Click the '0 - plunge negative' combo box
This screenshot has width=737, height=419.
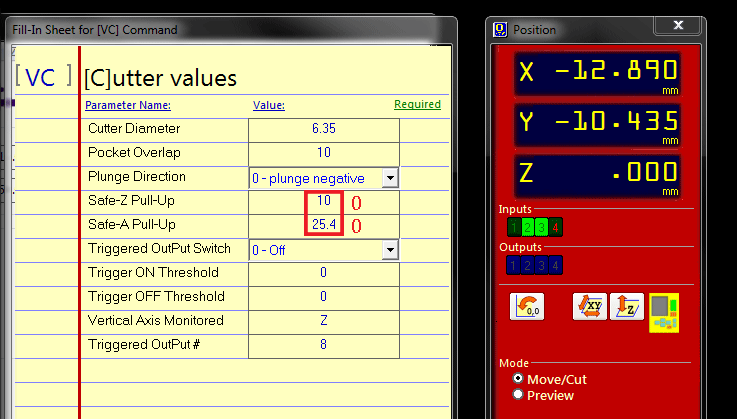point(324,178)
